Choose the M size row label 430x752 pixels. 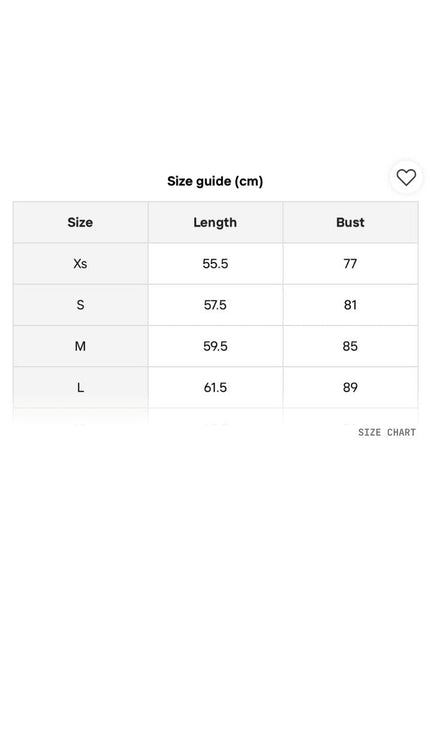pos(80,346)
